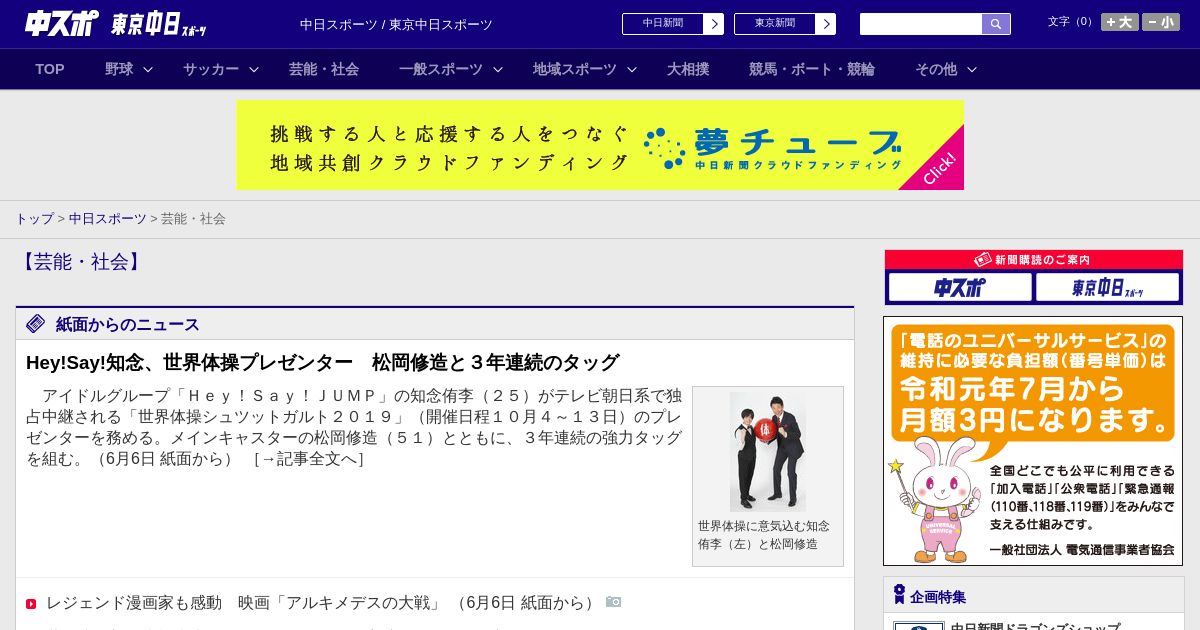Go to TOP in navigation bar
Viewport: 1200px width, 630px height.
click(50, 69)
